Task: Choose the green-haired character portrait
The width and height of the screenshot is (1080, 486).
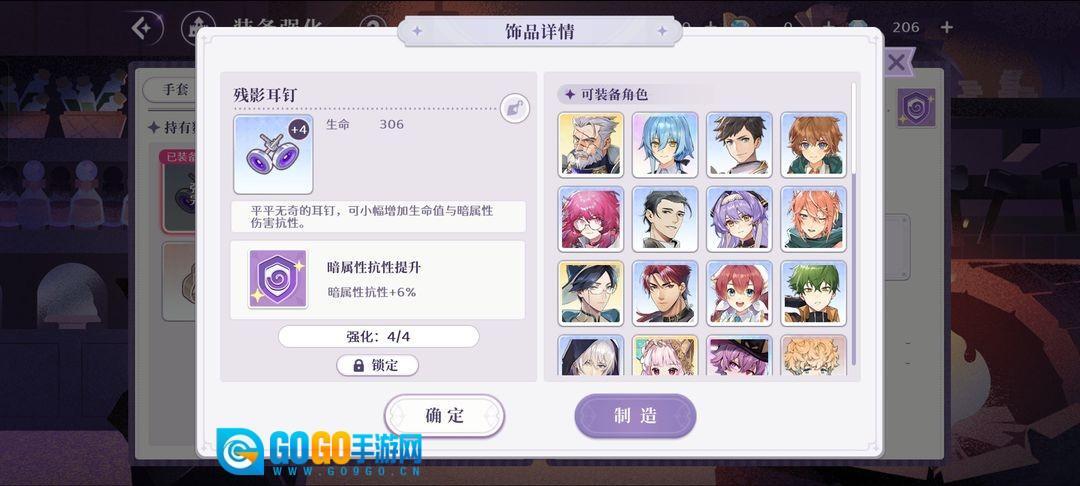Action: coord(814,293)
